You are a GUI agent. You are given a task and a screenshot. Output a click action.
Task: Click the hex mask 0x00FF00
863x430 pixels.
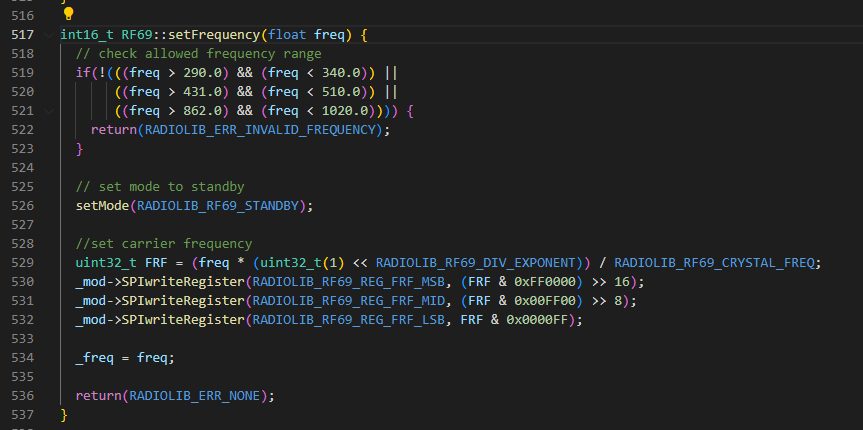pos(545,301)
